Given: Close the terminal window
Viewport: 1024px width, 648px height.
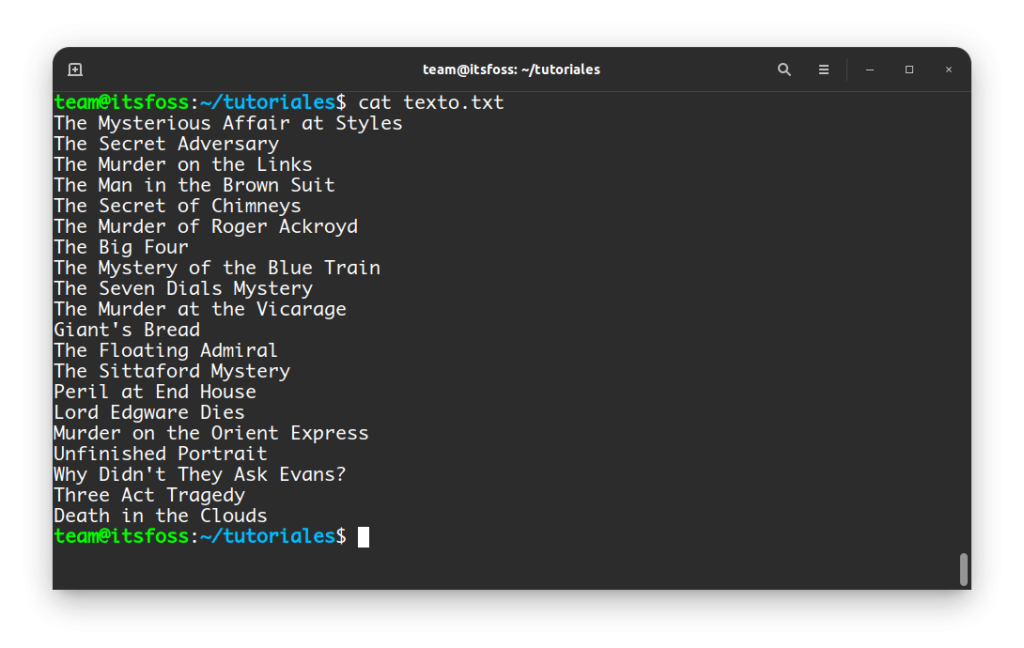Looking at the screenshot, I should (x=948, y=69).
